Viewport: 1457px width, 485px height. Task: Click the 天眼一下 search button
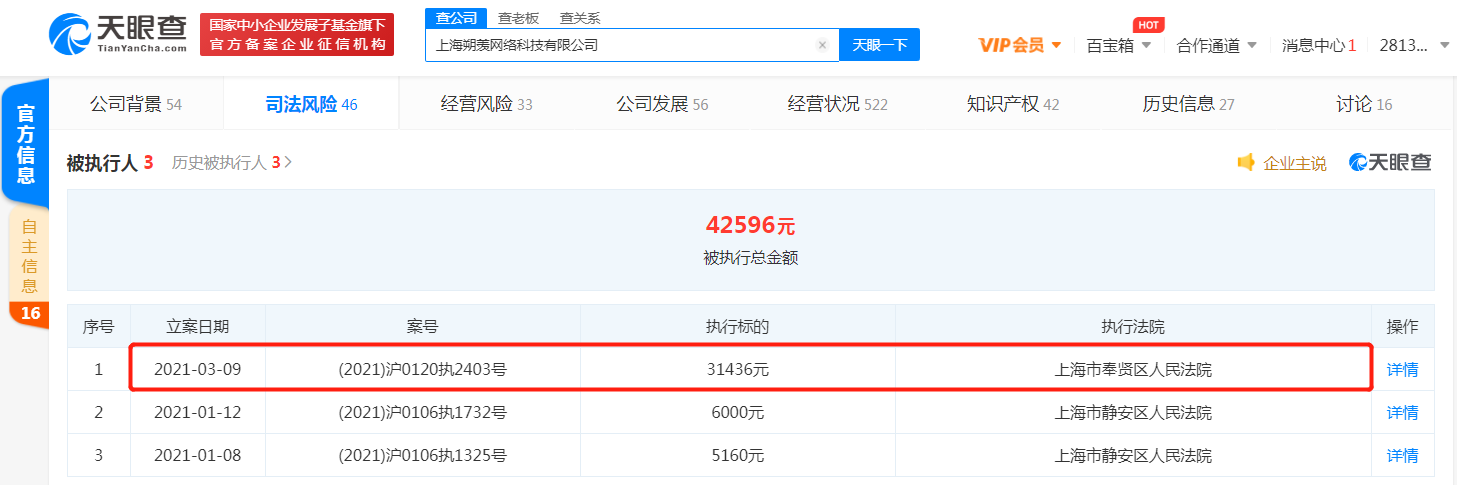pos(879,45)
